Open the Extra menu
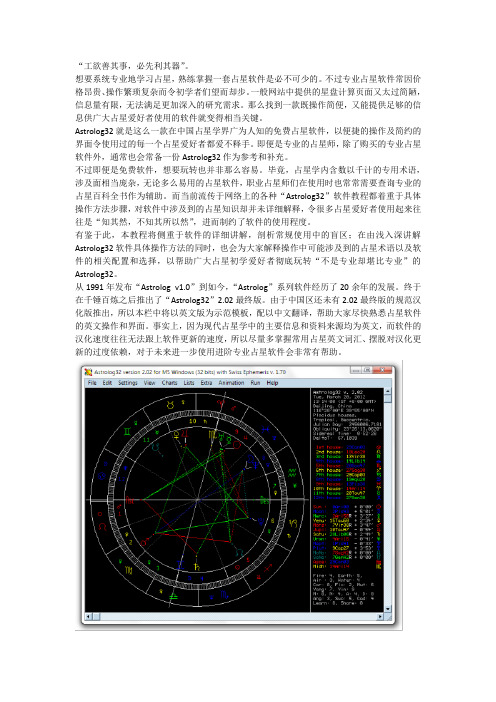Image resolution: width=496 pixels, height=702 pixels. pyautogui.click(x=206, y=383)
